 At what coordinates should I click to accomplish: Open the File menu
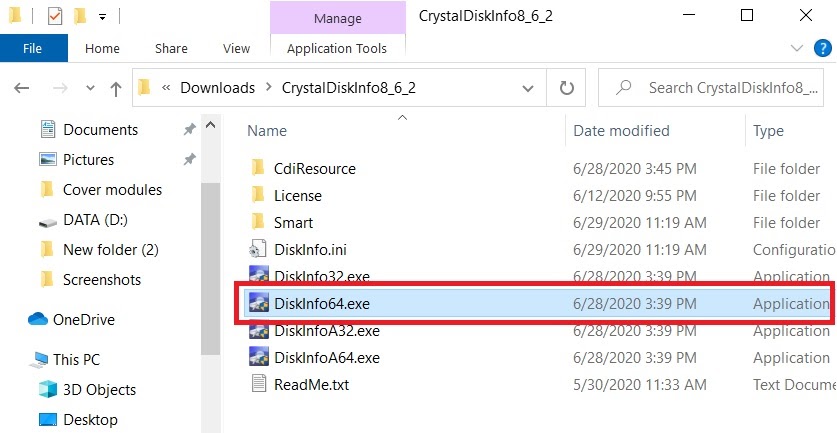pos(33,49)
